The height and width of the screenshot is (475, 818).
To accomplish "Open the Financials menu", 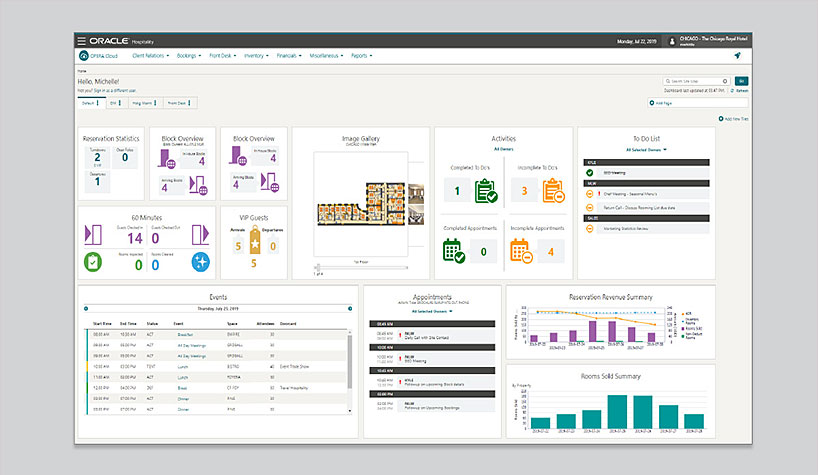I will pos(288,55).
